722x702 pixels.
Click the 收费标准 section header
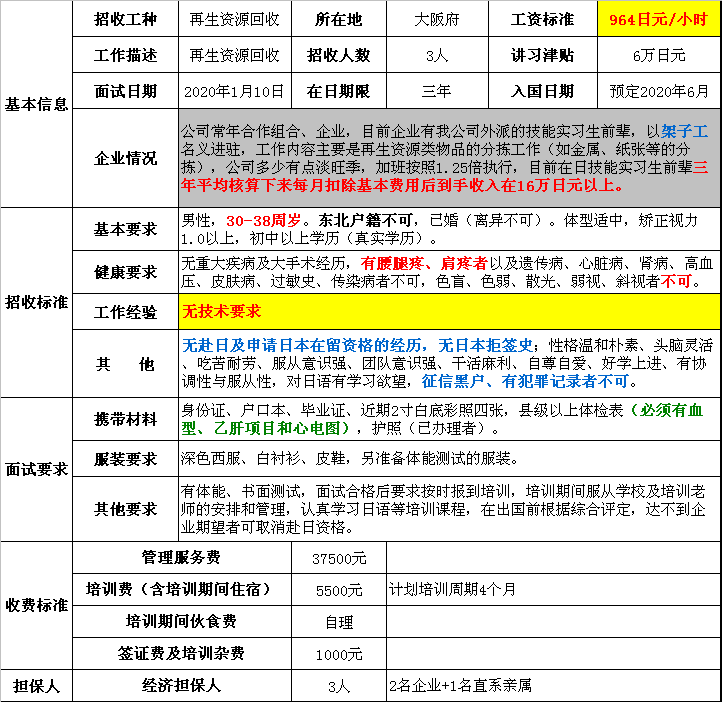click(x=36, y=605)
